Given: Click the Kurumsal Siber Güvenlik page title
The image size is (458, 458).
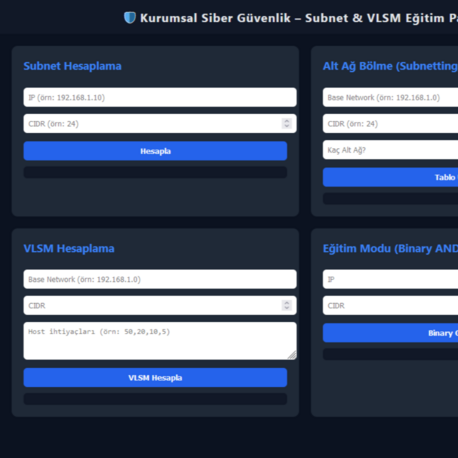Looking at the screenshot, I should coord(299,18).
